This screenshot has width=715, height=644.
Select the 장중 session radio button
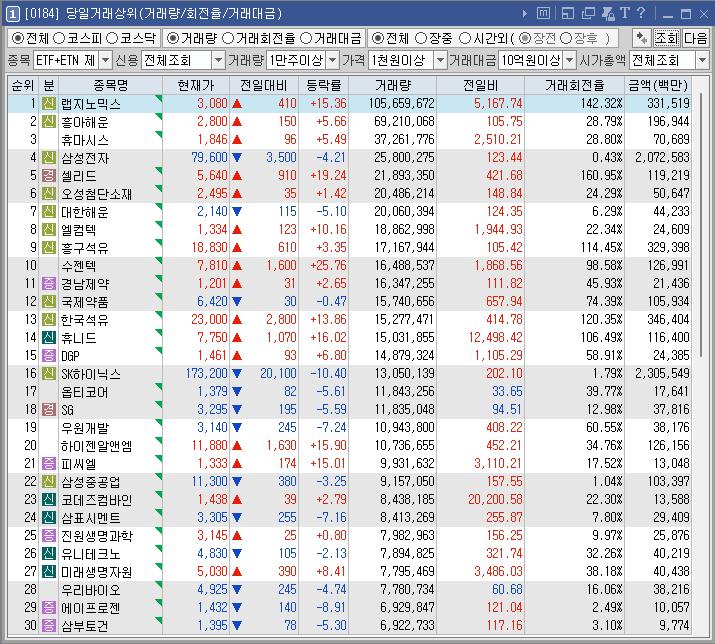pos(421,38)
